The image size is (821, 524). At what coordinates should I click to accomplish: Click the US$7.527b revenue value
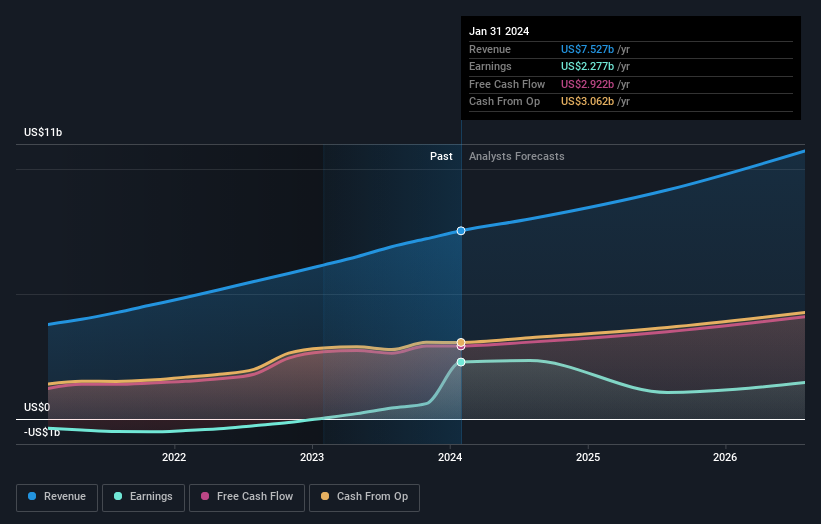pos(587,49)
